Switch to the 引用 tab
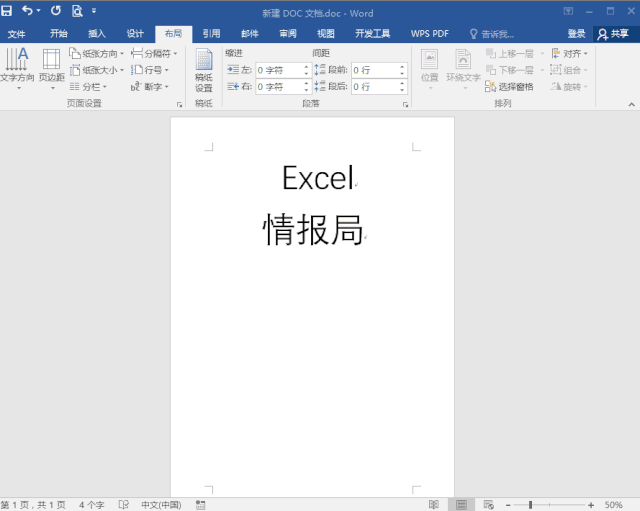The image size is (640, 511). pos(211,33)
